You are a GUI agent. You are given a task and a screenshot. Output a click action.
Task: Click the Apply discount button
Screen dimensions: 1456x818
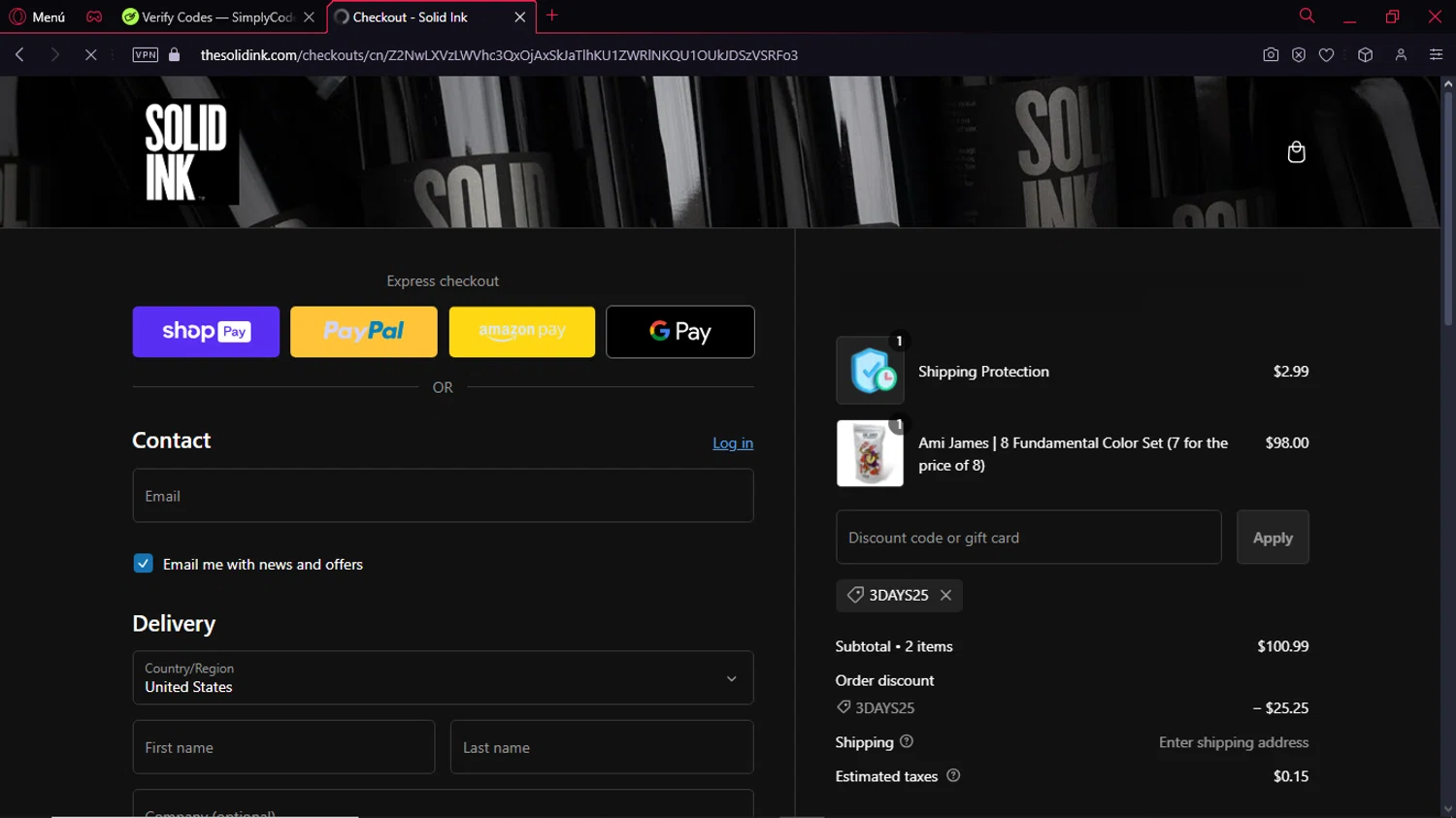(x=1273, y=538)
